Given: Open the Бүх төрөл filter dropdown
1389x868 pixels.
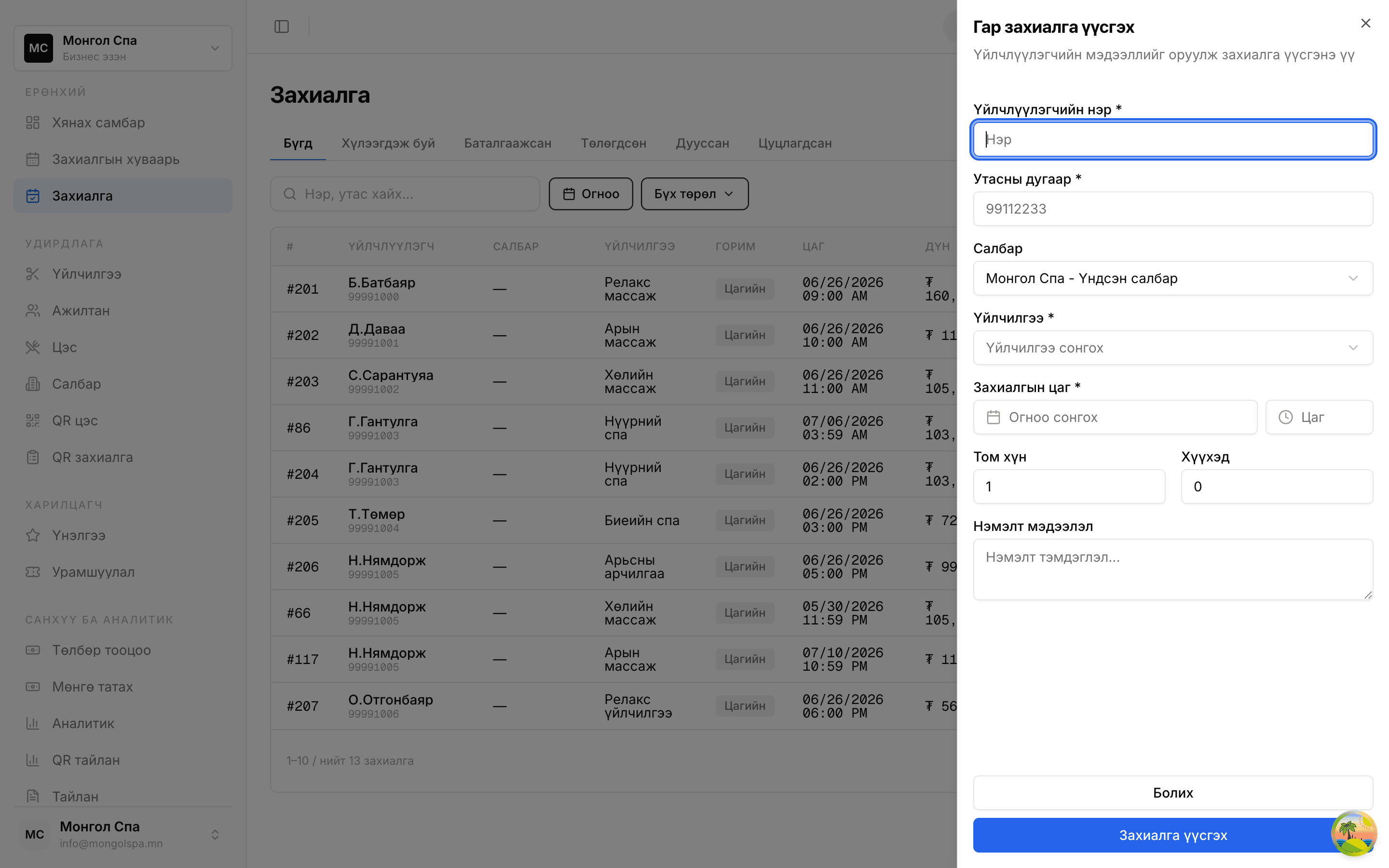Looking at the screenshot, I should 694,194.
